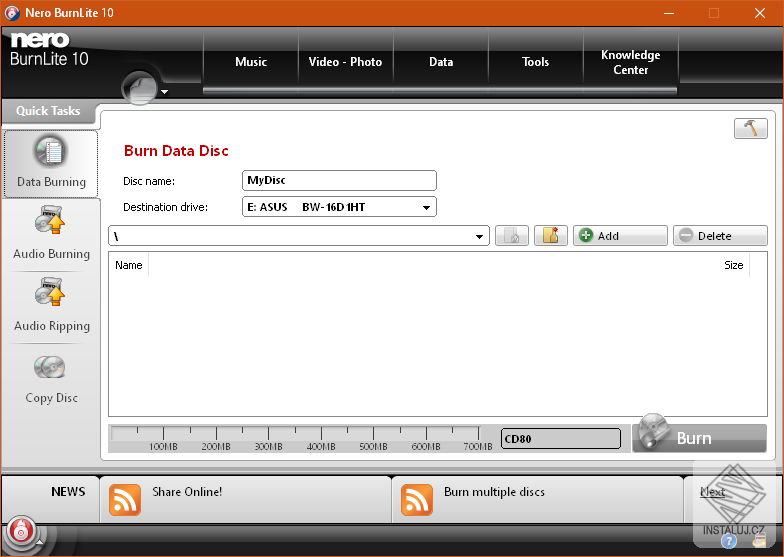
Task: Click the Burn Data Disc heading
Action: (x=176, y=151)
